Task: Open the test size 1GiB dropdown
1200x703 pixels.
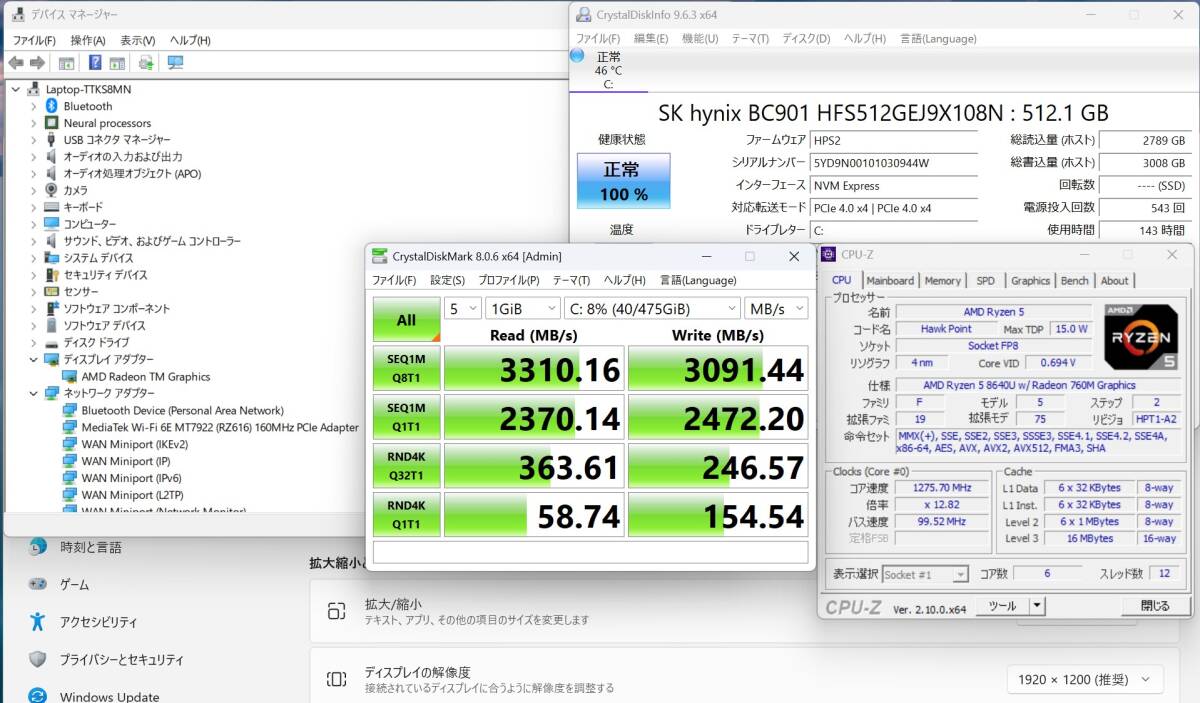Action: pyautogui.click(x=522, y=308)
